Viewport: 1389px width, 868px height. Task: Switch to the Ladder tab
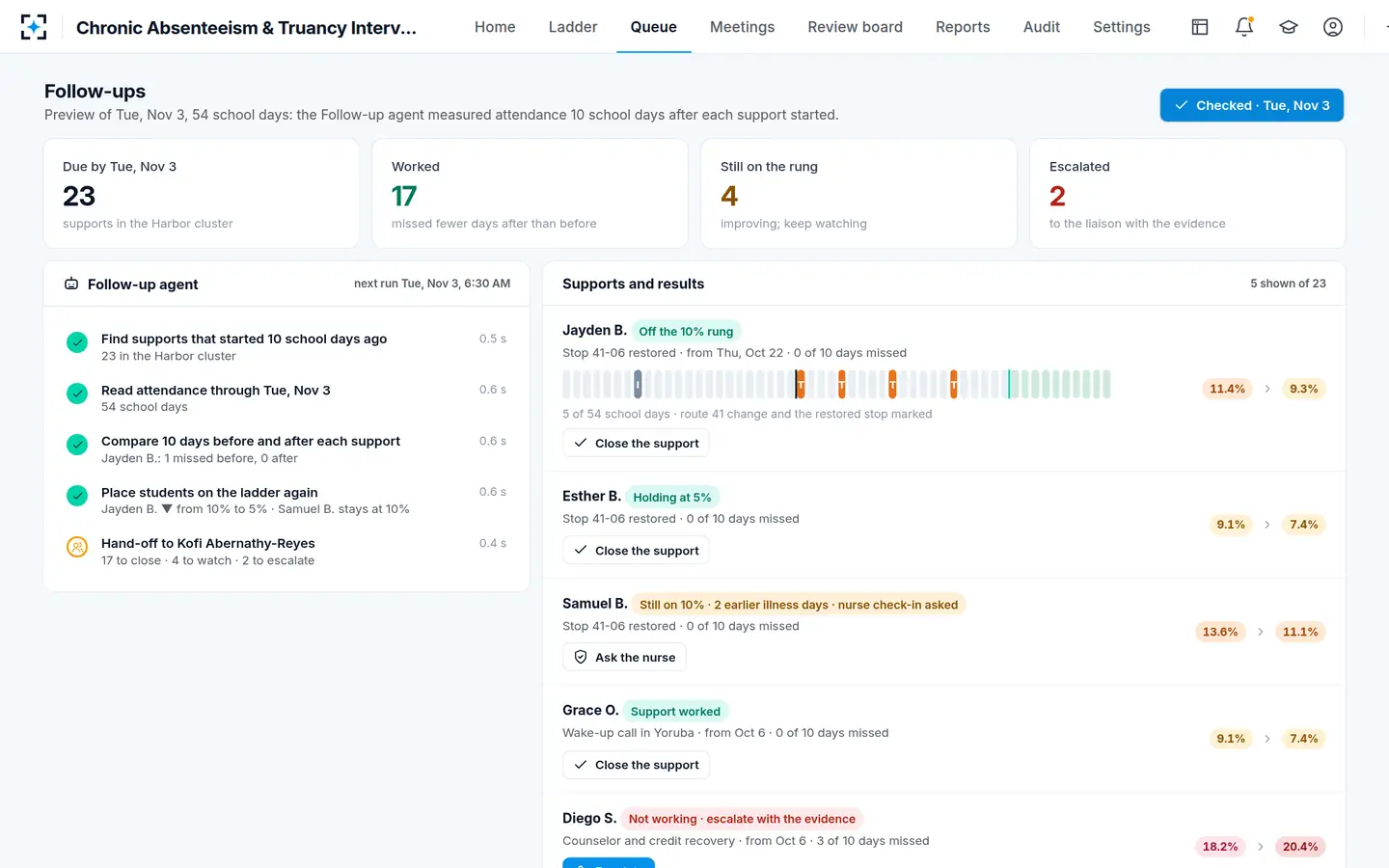573,27
